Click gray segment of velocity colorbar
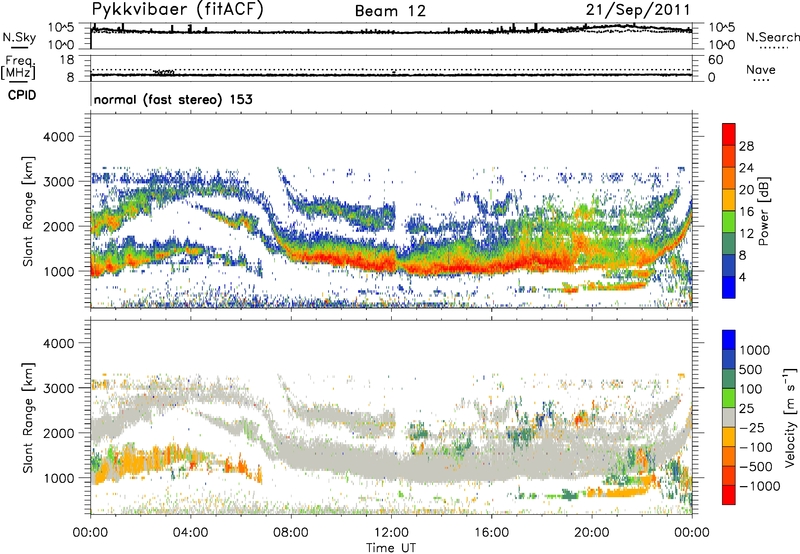This screenshot has width=800, height=554. tap(729, 418)
